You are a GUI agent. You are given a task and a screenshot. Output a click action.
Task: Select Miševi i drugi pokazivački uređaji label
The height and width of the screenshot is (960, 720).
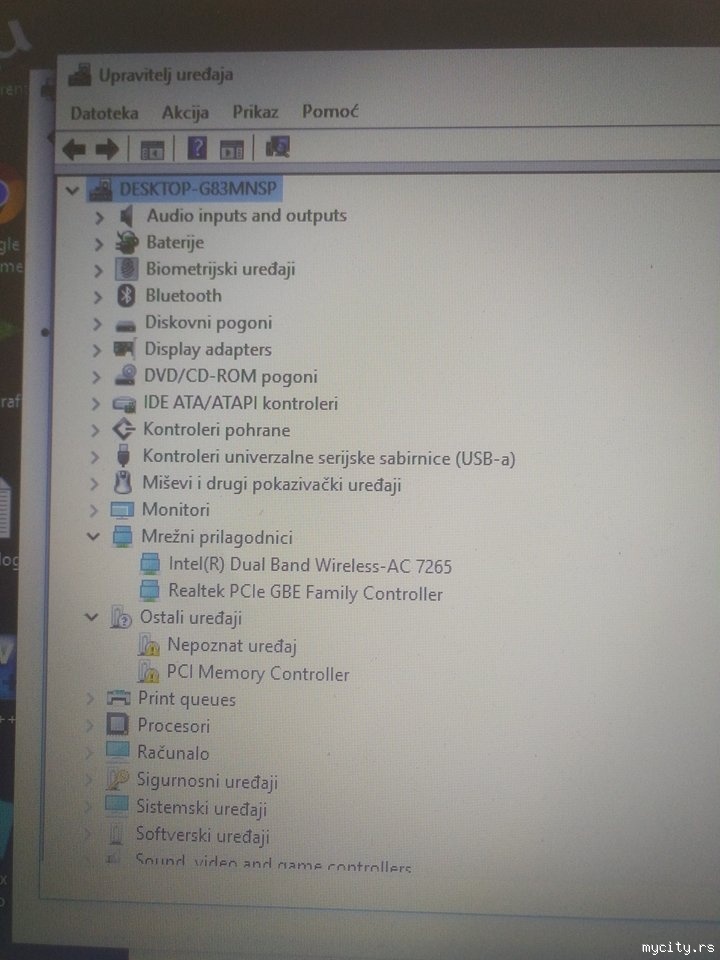coord(272,484)
